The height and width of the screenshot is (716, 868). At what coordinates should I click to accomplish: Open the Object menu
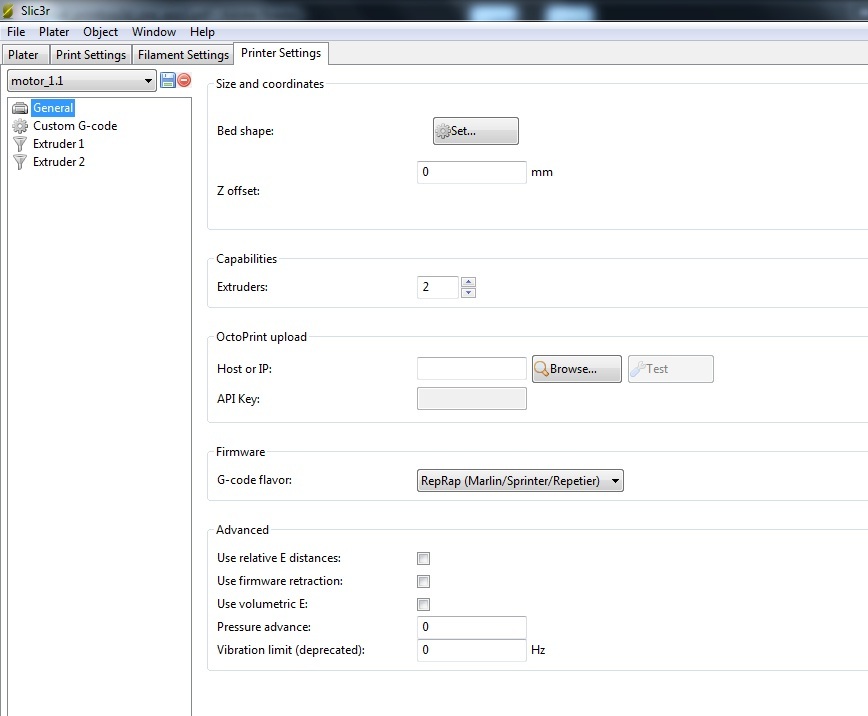click(100, 32)
